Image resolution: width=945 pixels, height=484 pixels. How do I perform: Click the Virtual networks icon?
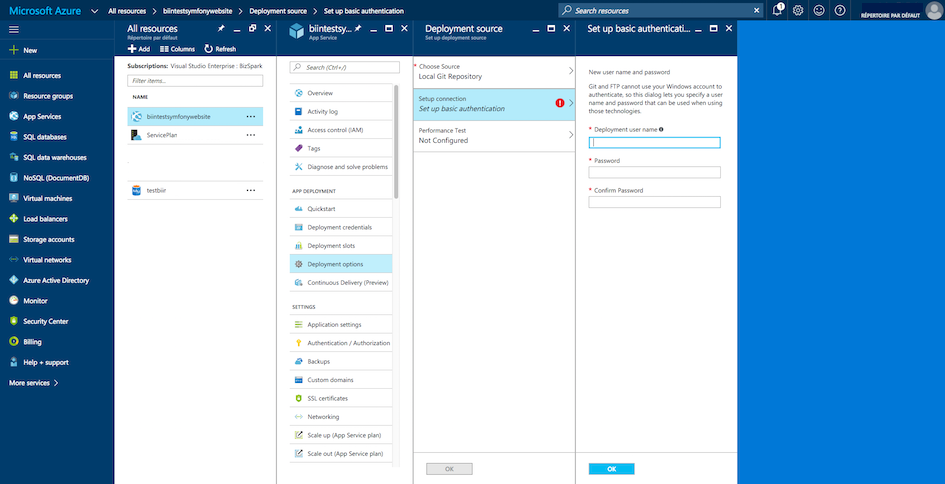[14, 260]
